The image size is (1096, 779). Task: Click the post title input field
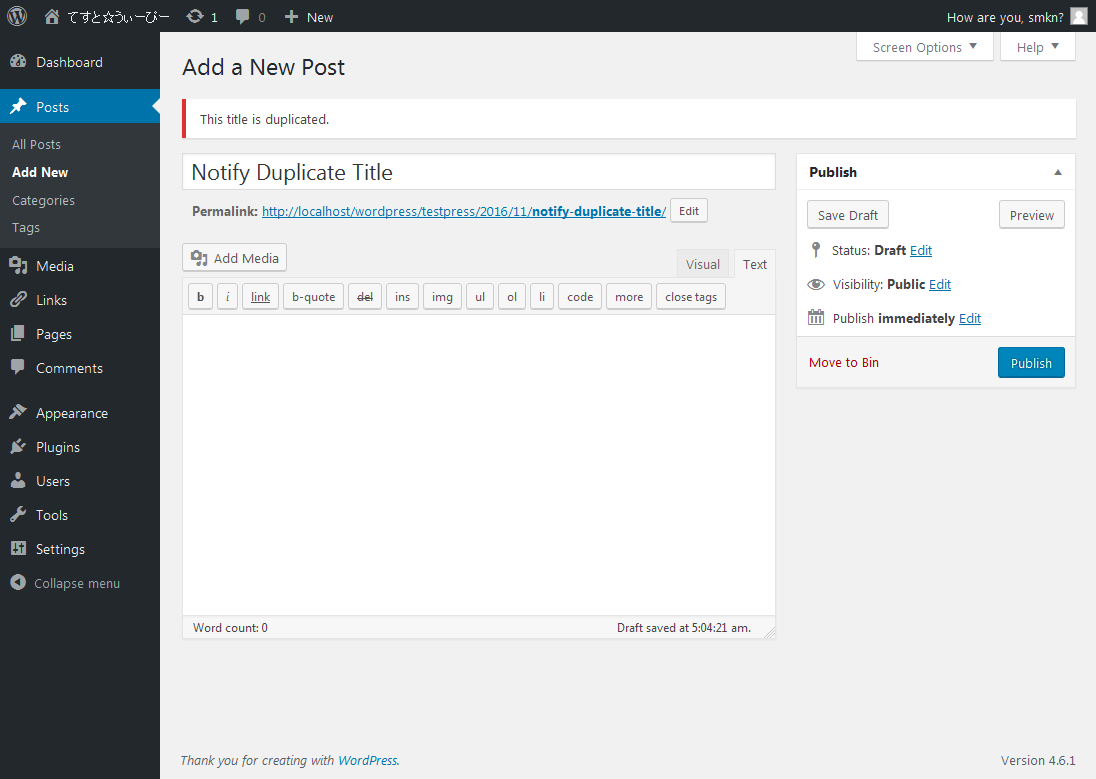coord(478,172)
